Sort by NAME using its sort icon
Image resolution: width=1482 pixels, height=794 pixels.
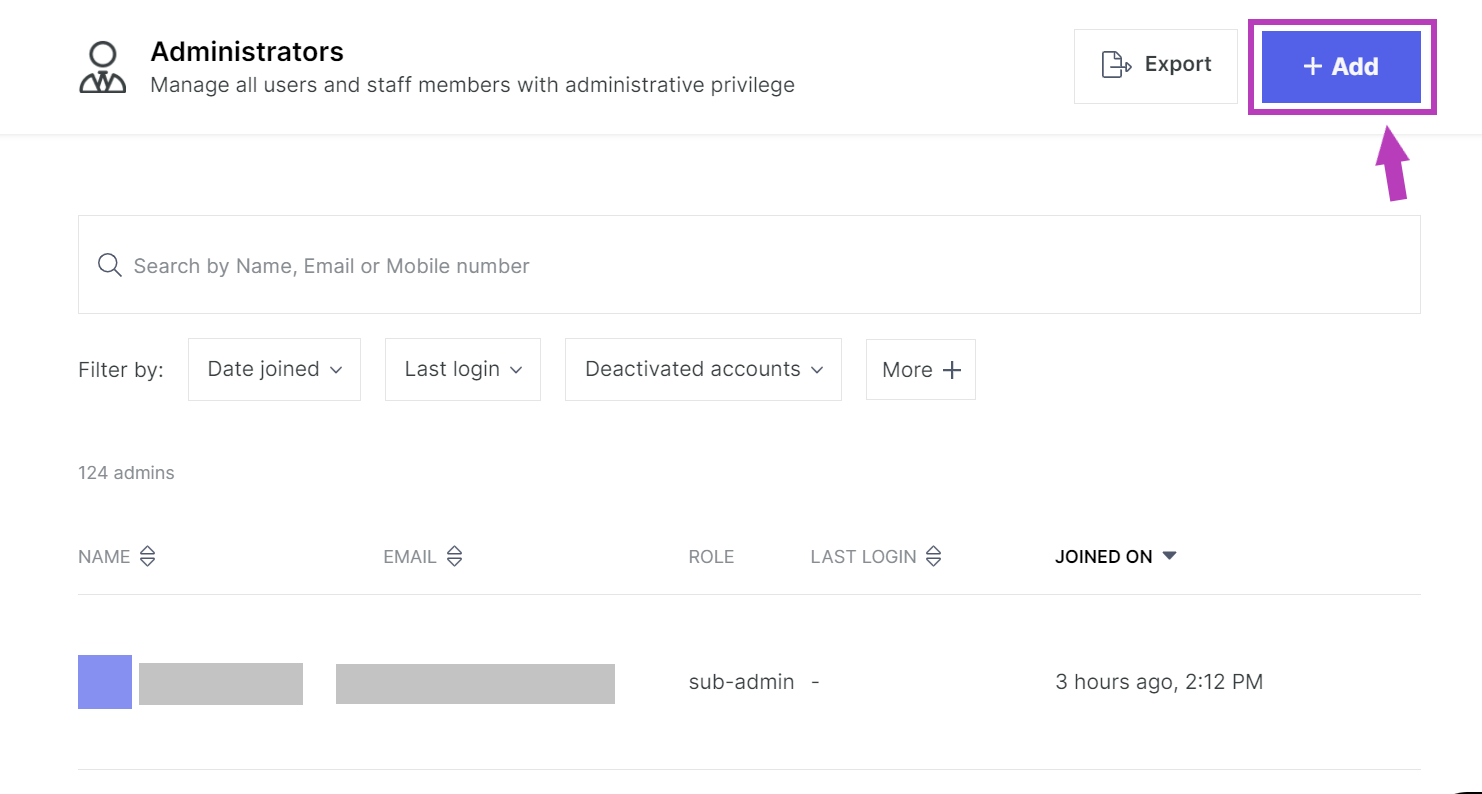click(147, 557)
